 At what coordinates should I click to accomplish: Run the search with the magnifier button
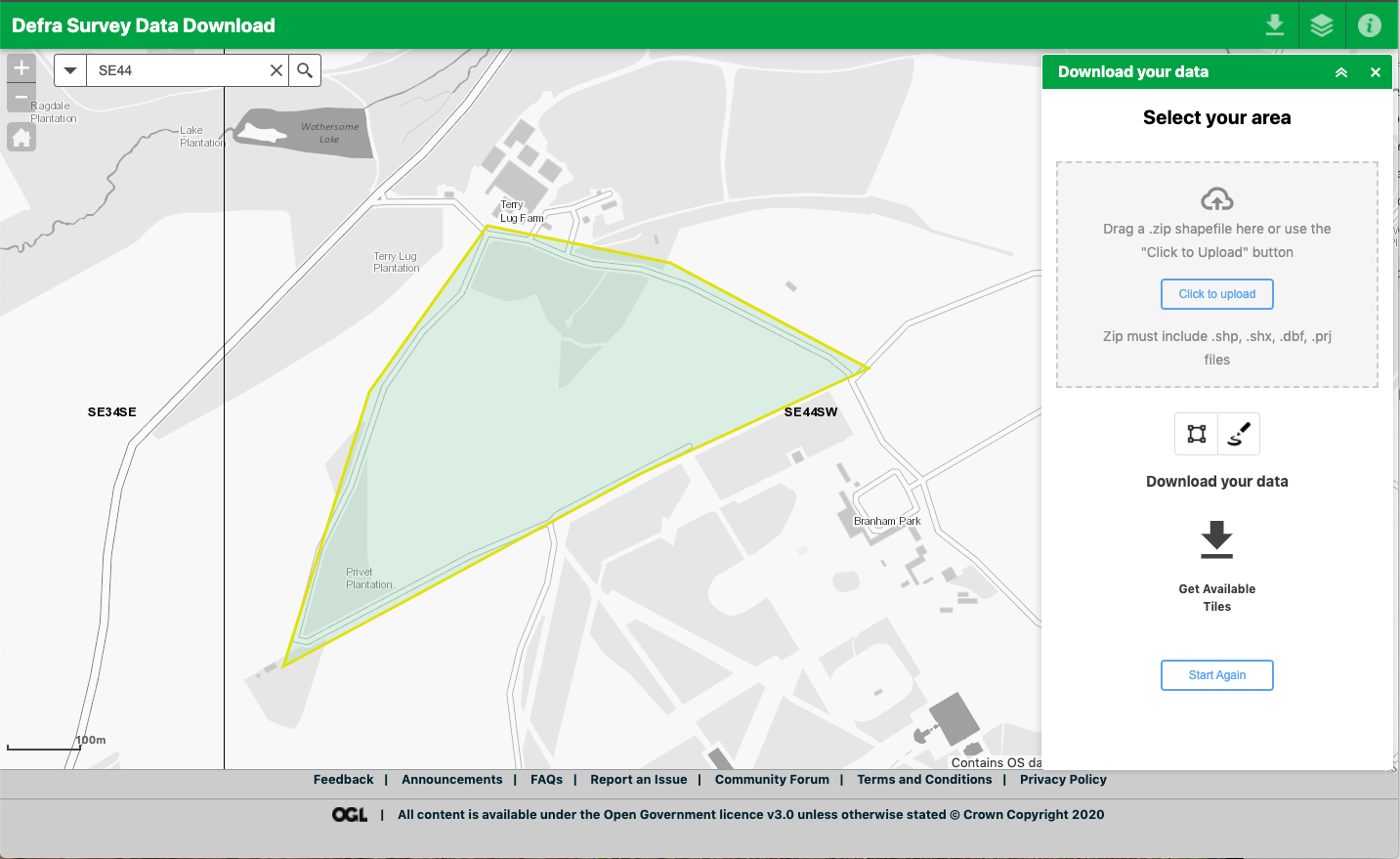point(305,70)
